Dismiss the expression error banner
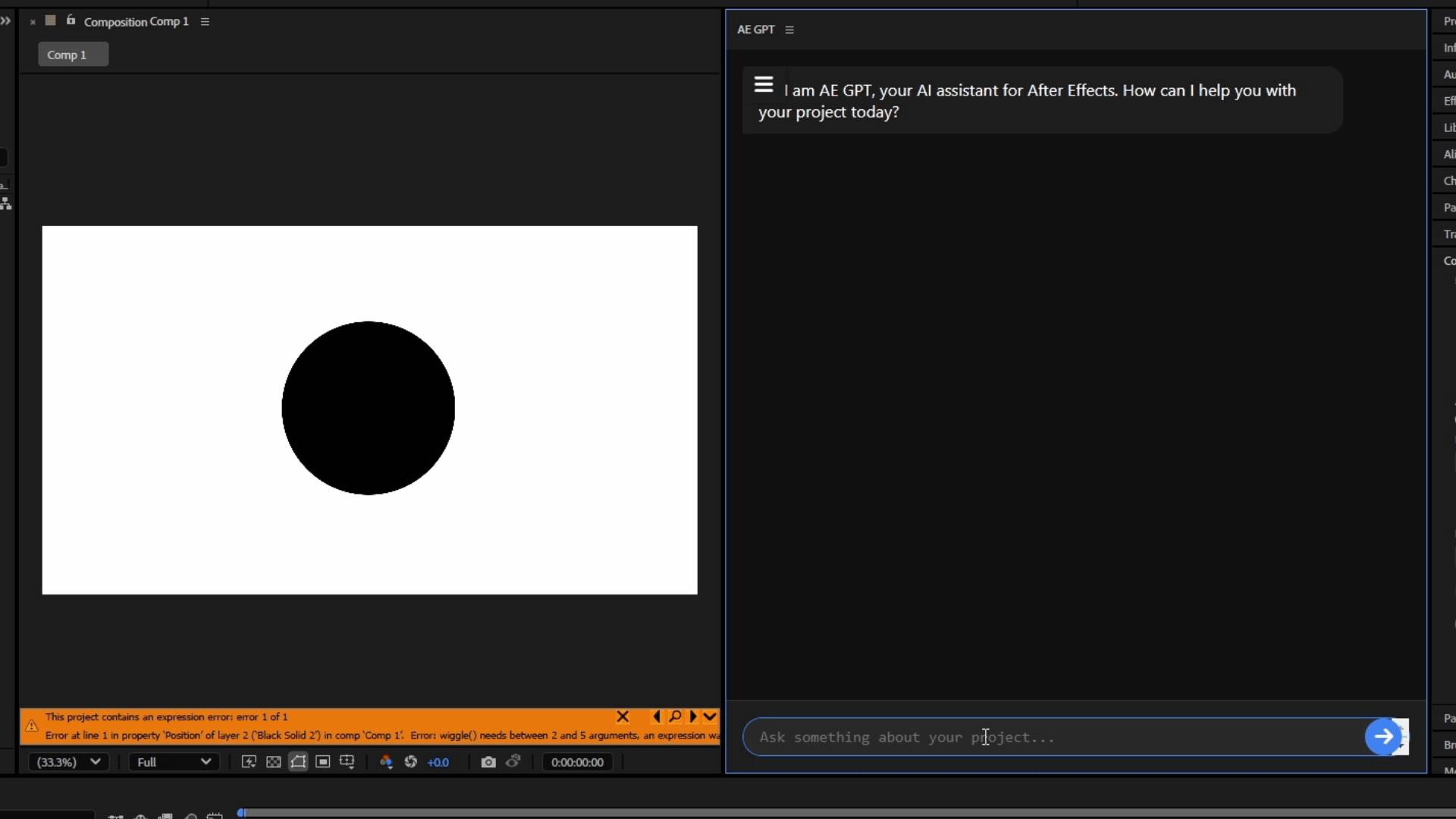Image resolution: width=1456 pixels, height=819 pixels. pos(623,717)
